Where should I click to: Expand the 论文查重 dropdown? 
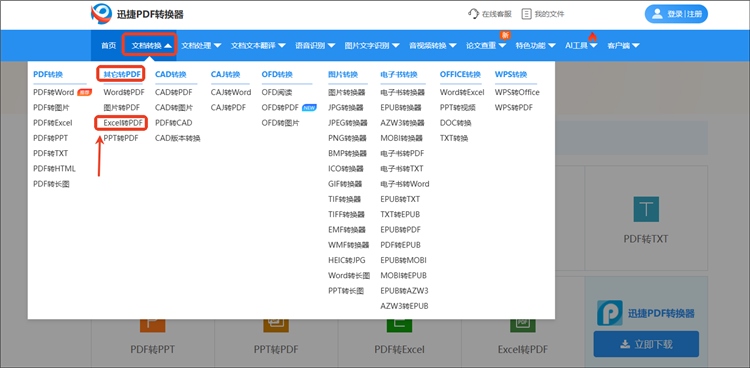(485, 45)
